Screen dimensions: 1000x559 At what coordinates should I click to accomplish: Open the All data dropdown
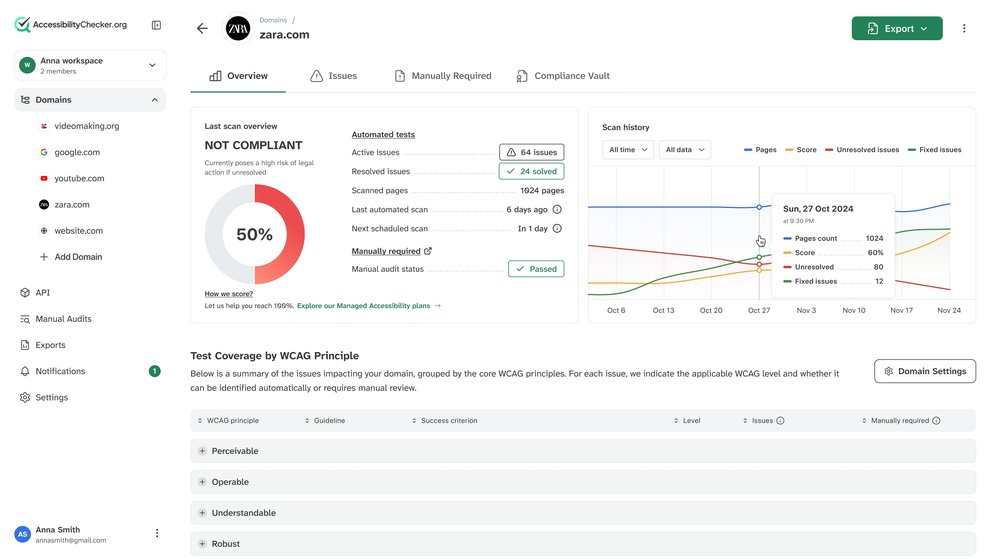coord(685,149)
